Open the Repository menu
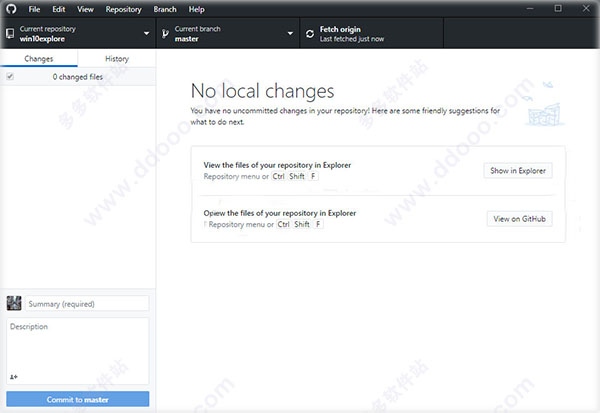The width and height of the screenshot is (600, 413). (123, 9)
